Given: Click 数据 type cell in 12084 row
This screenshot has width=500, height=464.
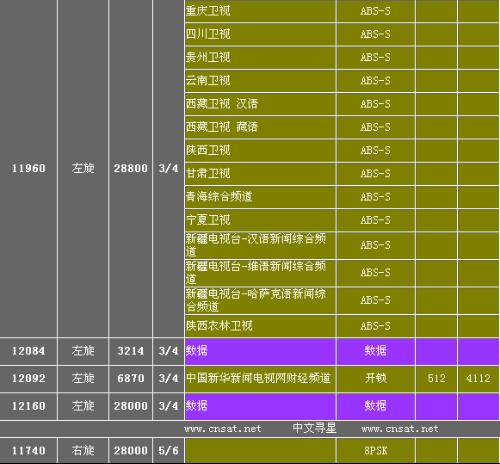Looking at the screenshot, I should coord(376,351).
